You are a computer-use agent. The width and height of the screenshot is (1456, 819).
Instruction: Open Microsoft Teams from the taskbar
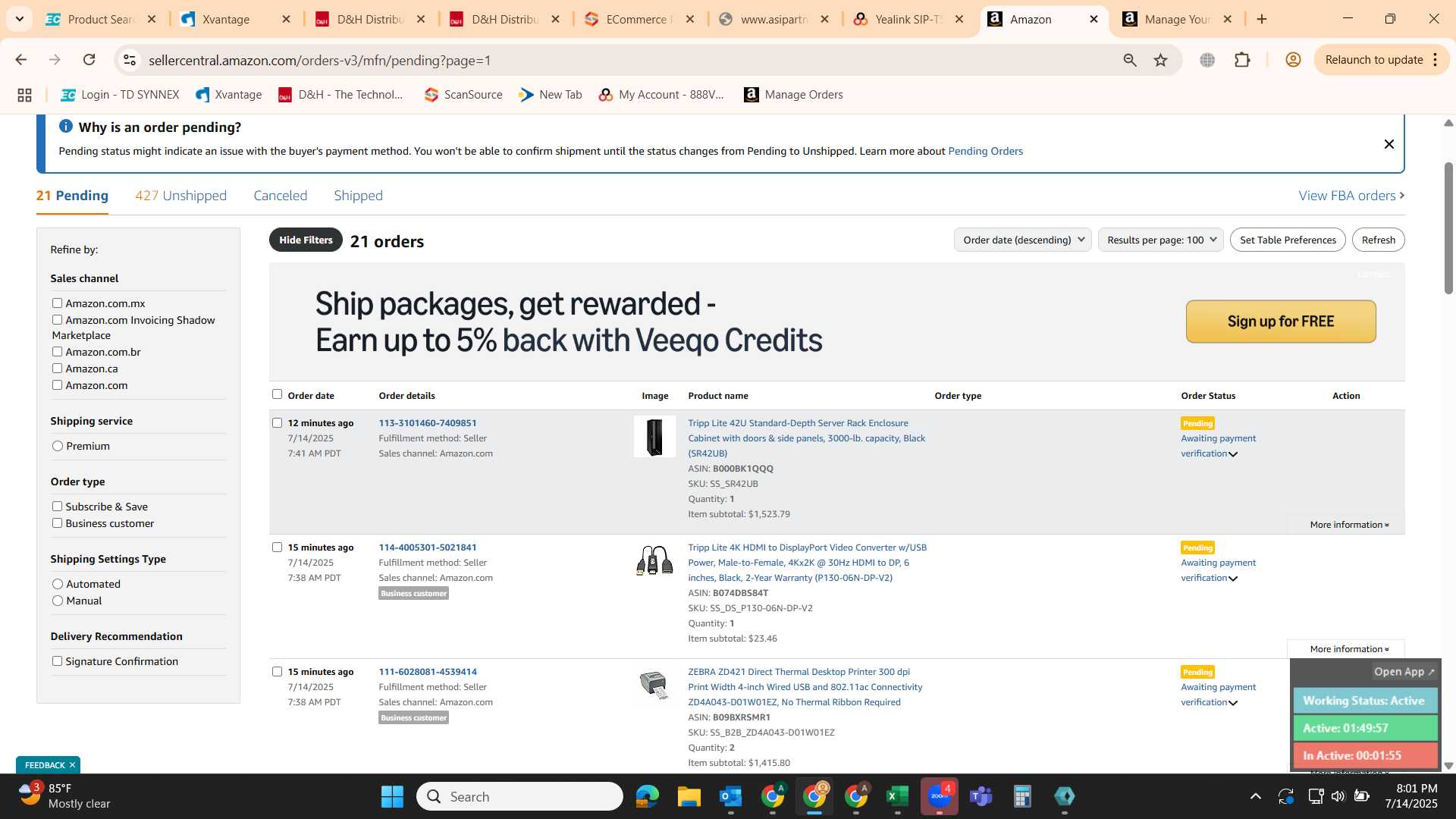coord(981,796)
